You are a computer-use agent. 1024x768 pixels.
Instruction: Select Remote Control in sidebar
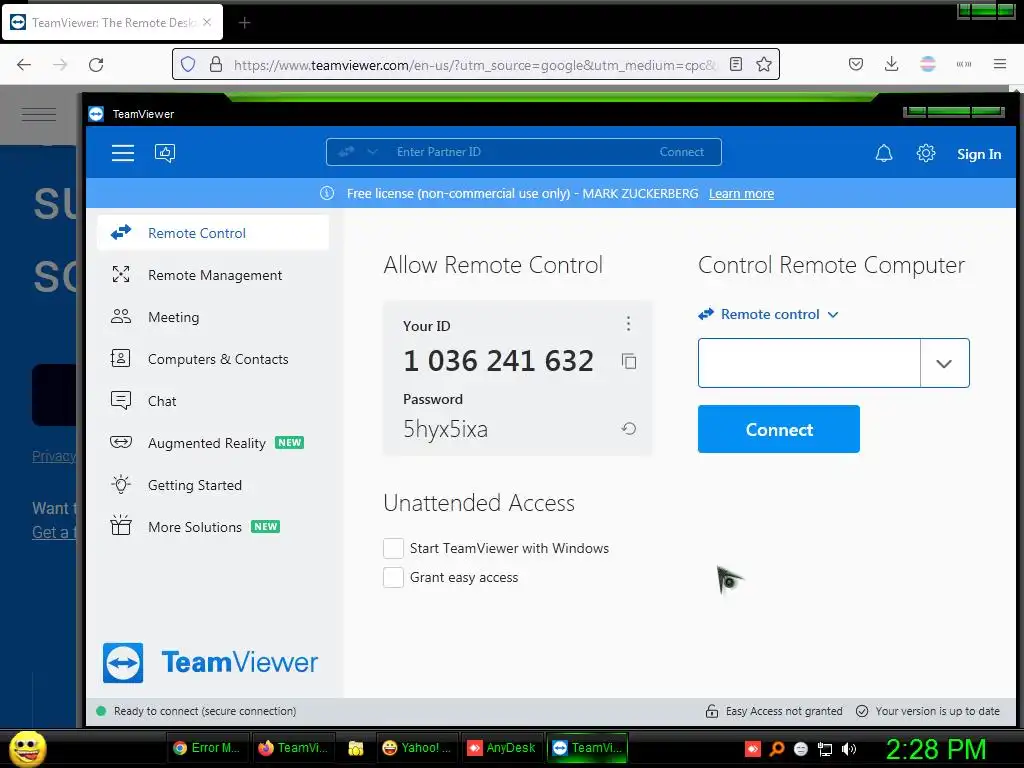(x=213, y=233)
